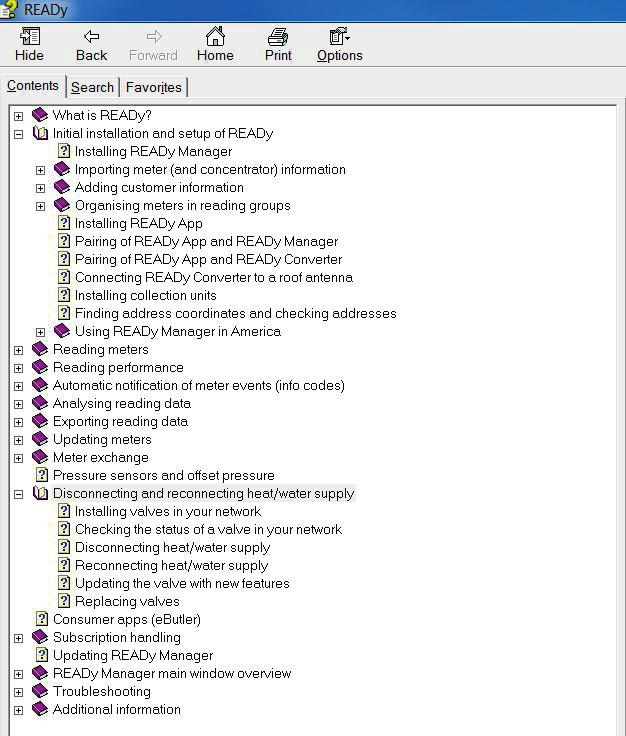The image size is (626, 736).
Task: Open Pairing of READy App and READy Manager
Action: pos(206,241)
